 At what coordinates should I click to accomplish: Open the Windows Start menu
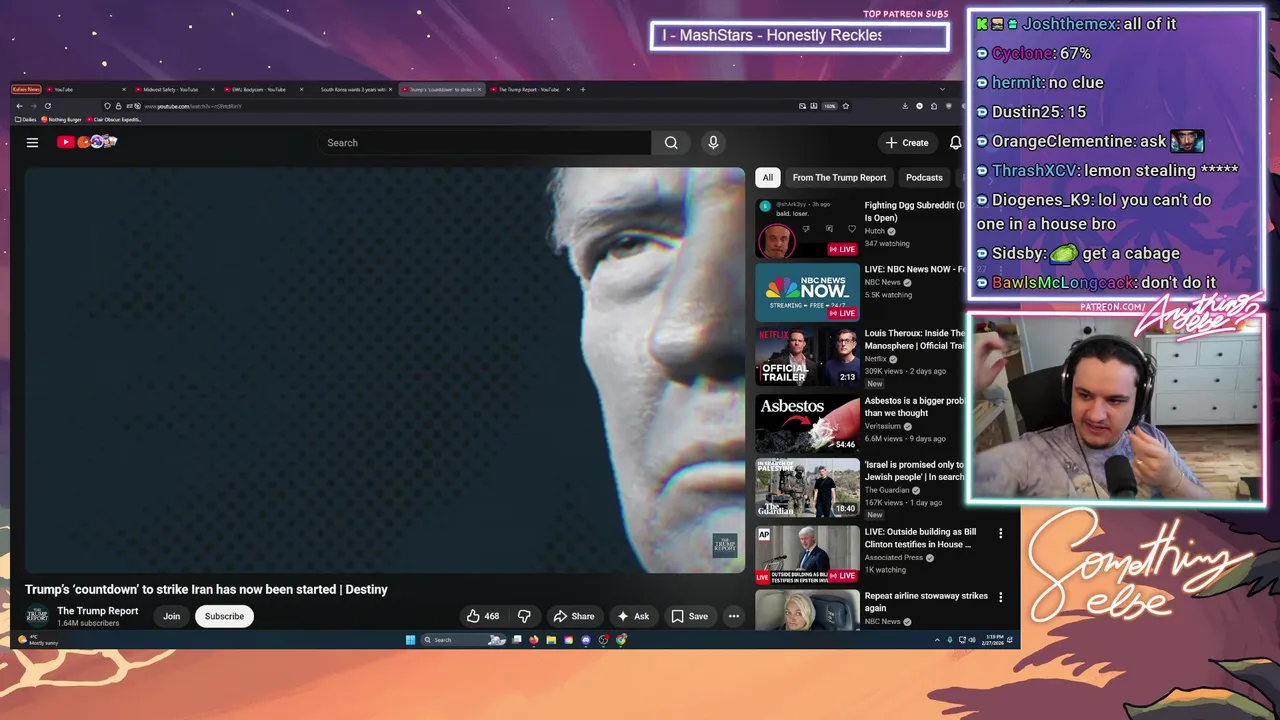pyautogui.click(x=410, y=640)
